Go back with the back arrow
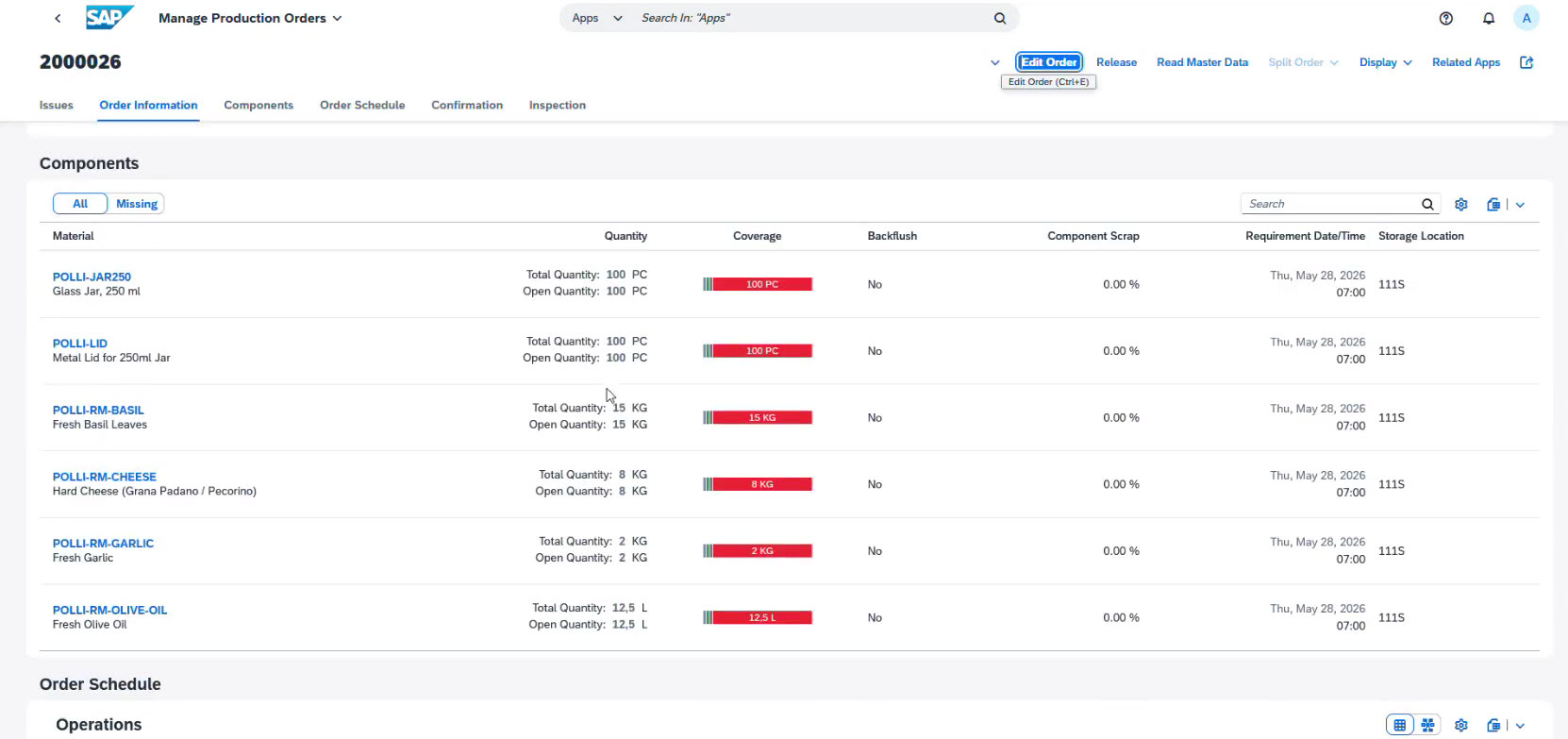Viewport: 1568px width, 739px height. 58,18
